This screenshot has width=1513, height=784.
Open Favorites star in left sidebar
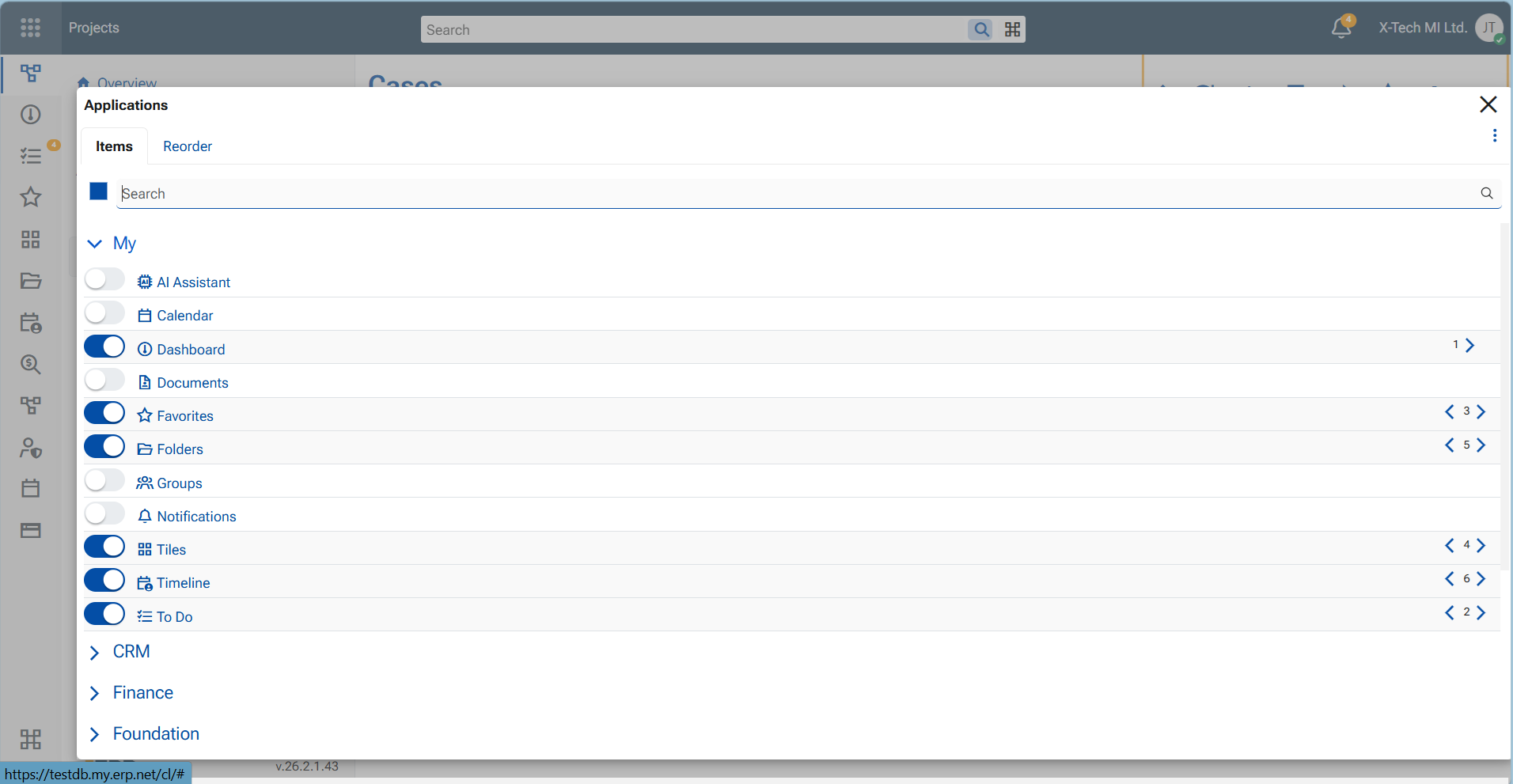pos(31,197)
